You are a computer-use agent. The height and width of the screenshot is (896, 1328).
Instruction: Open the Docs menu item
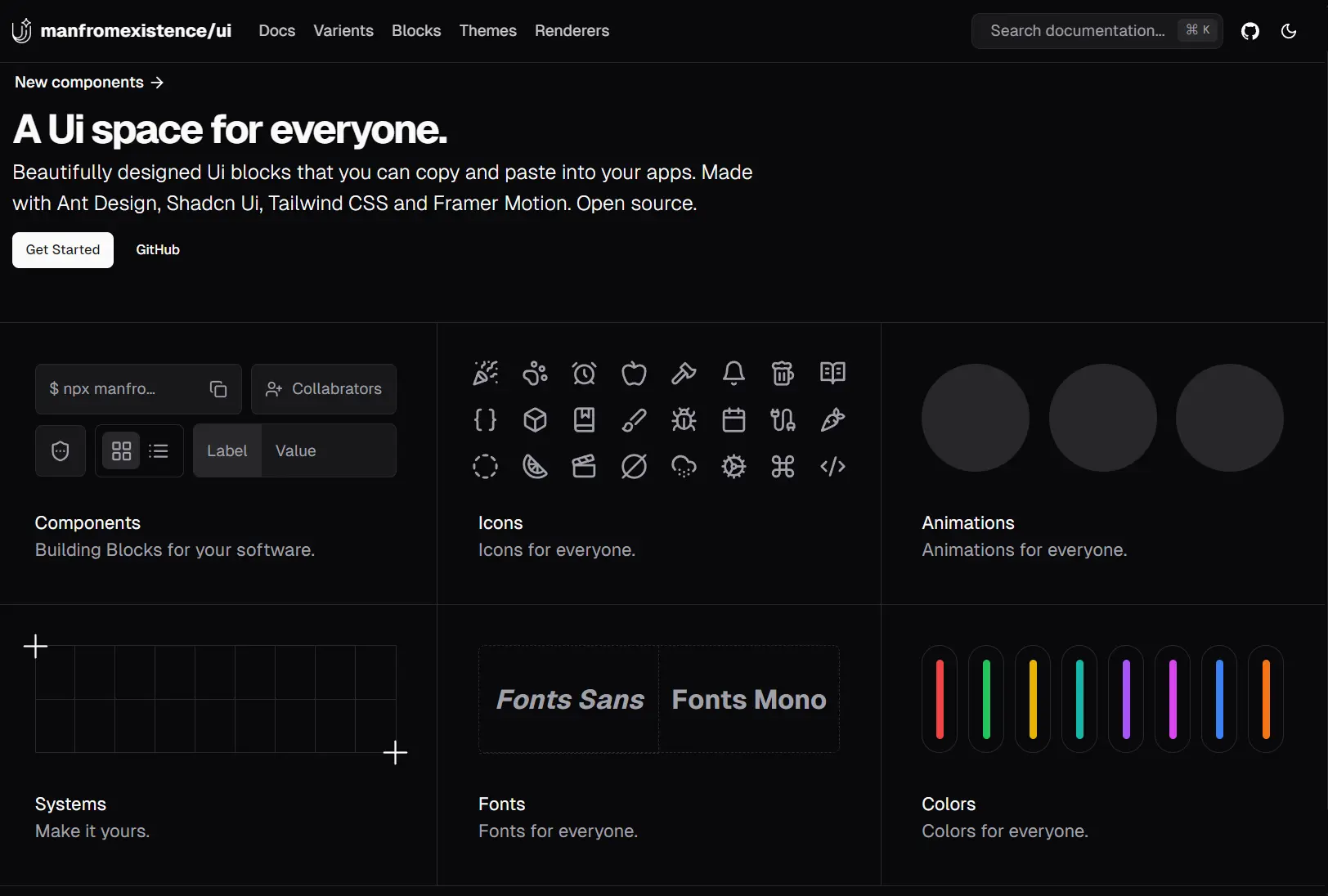click(277, 31)
